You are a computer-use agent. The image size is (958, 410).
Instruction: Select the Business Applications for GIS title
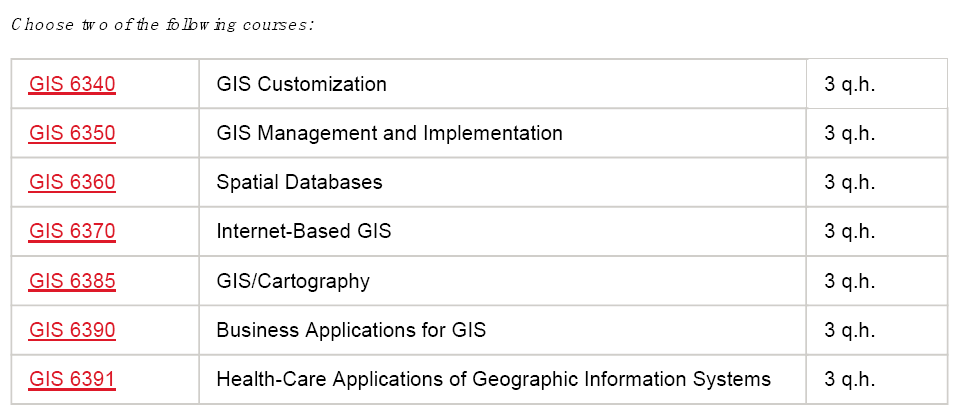[351, 330]
